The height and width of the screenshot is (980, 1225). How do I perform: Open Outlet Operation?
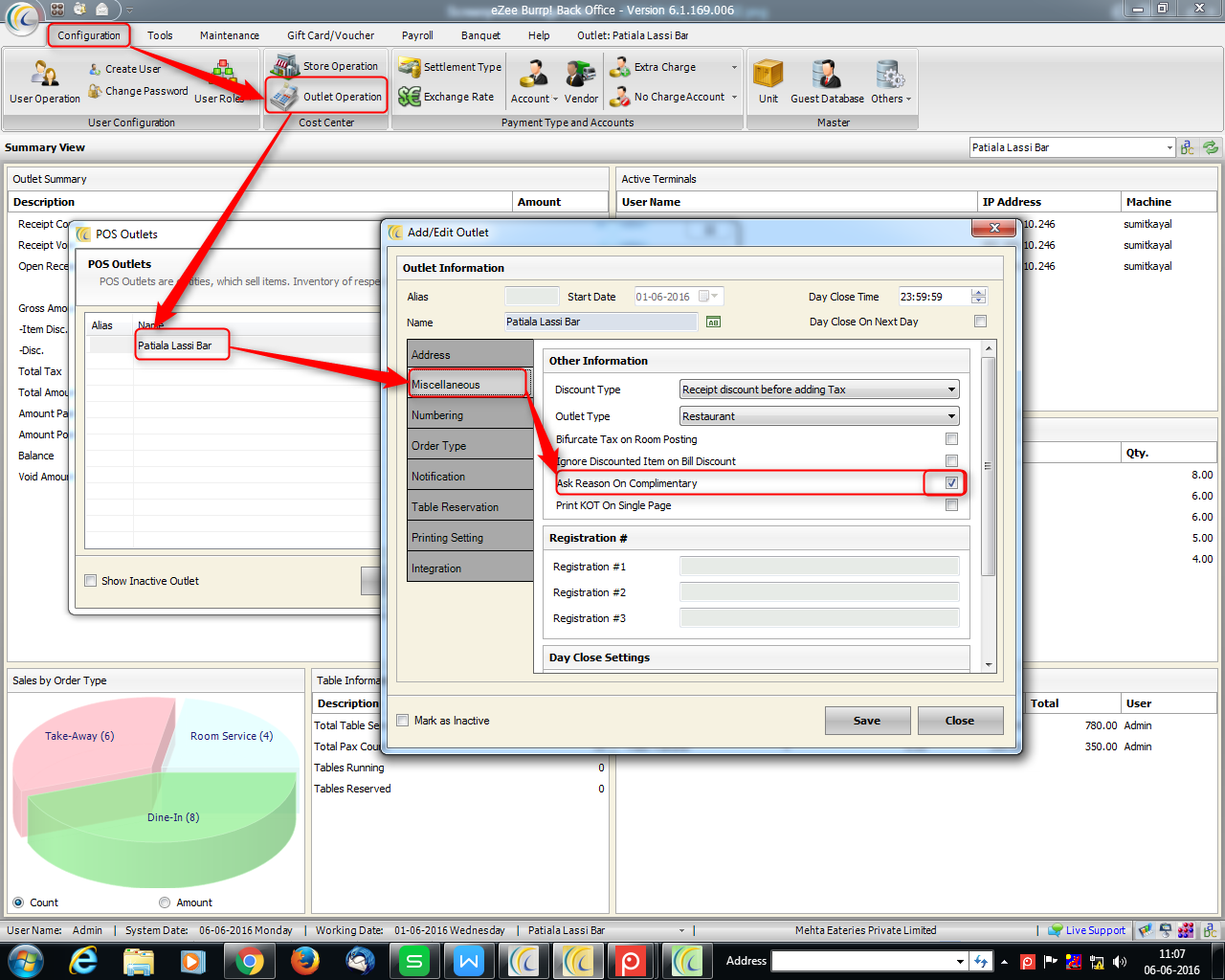(x=327, y=97)
